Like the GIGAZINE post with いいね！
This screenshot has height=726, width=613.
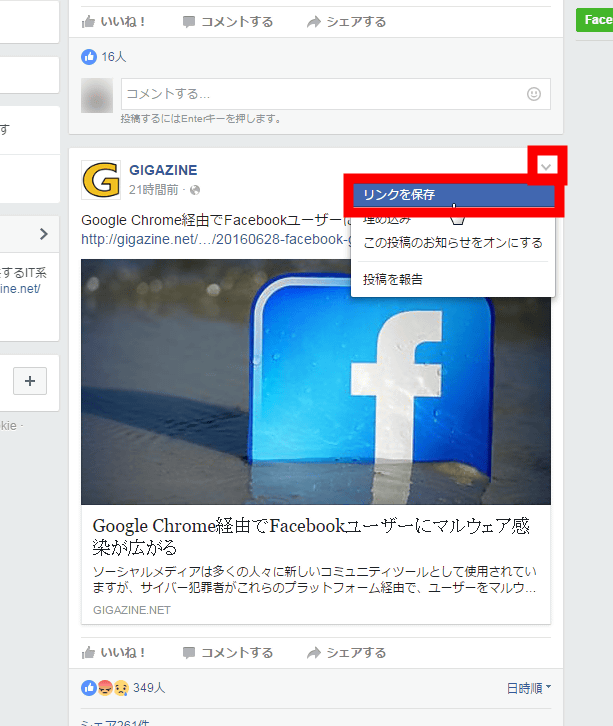point(113,652)
